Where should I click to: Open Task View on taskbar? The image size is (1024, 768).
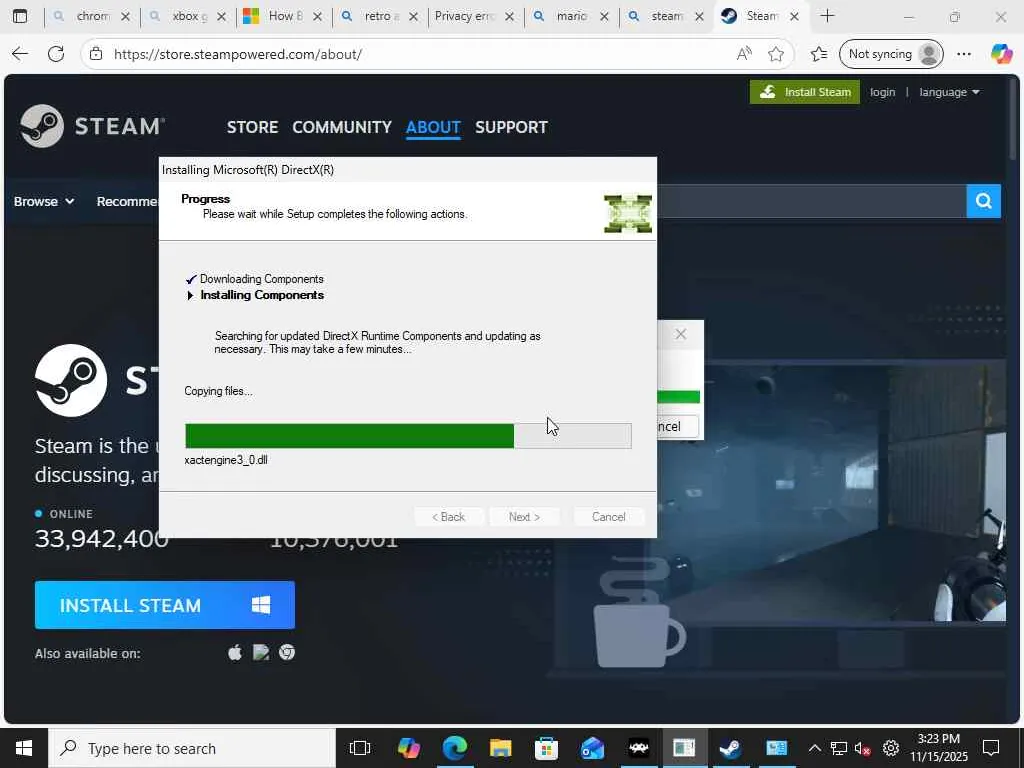tap(360, 748)
